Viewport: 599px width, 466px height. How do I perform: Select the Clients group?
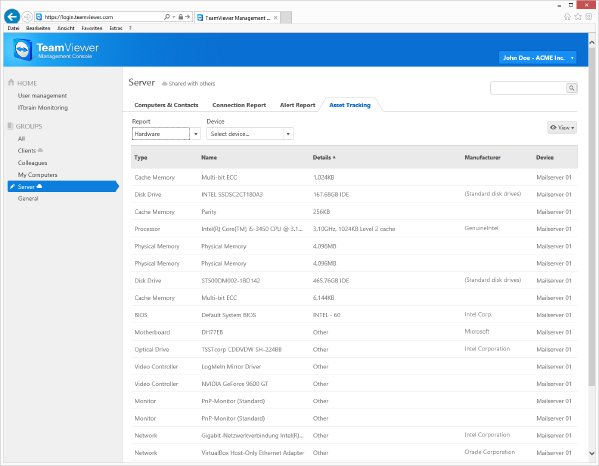click(27, 150)
